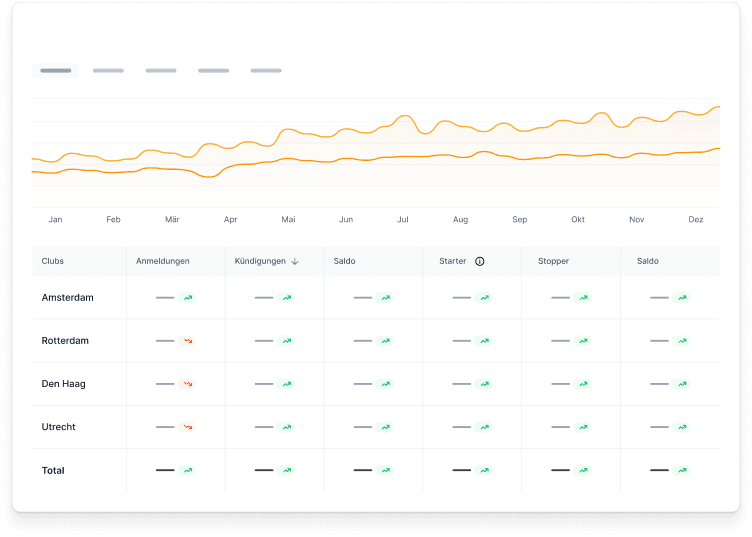
Task: Click the Dez month on chart axis
Action: coord(696,219)
